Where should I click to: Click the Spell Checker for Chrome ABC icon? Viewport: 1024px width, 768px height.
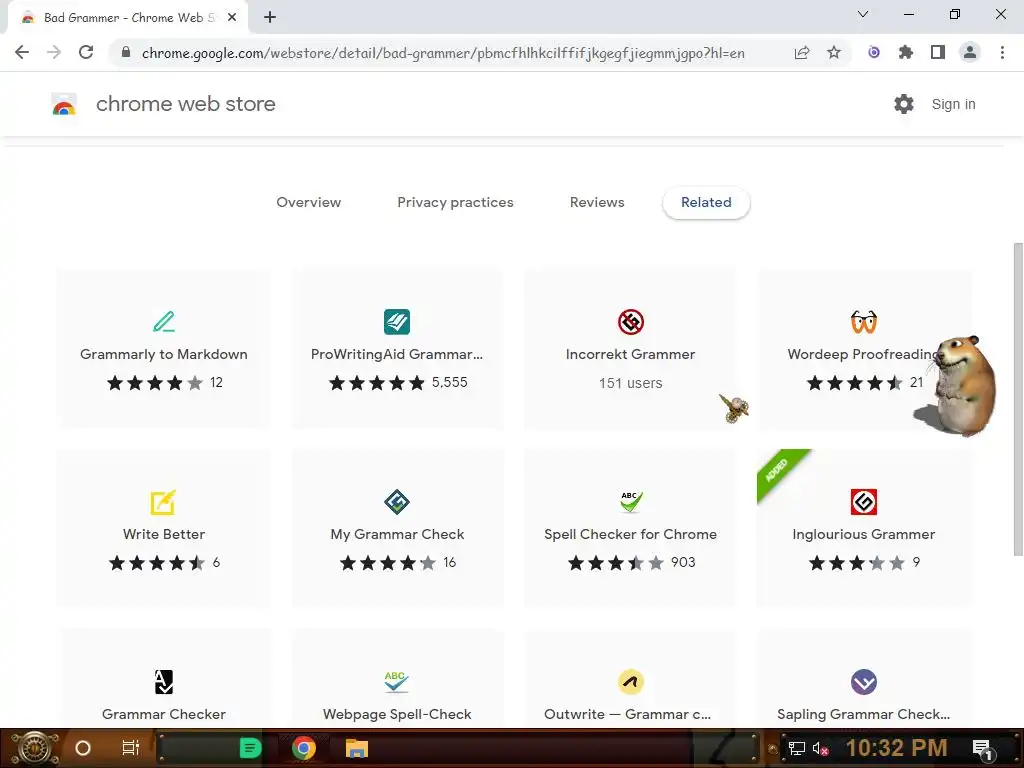630,502
